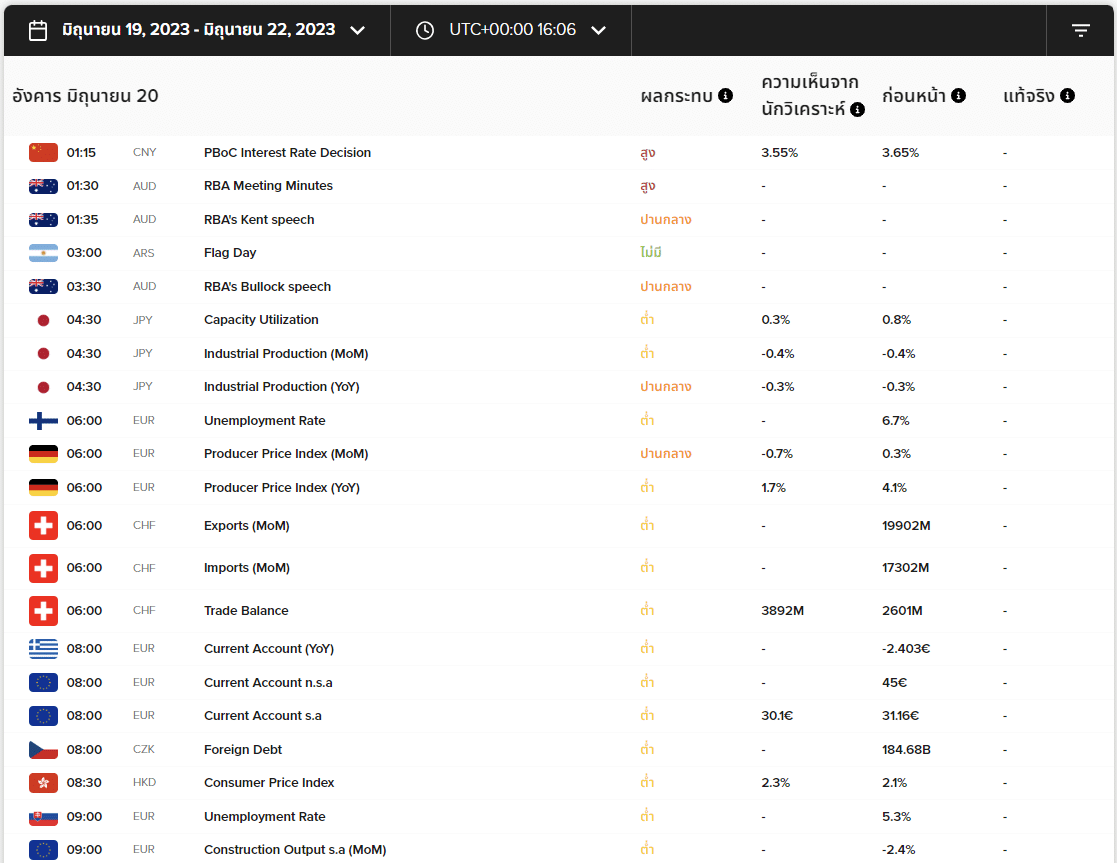Click ARS currency label on Flag Day row
The image size is (1117, 863).
[x=144, y=253]
